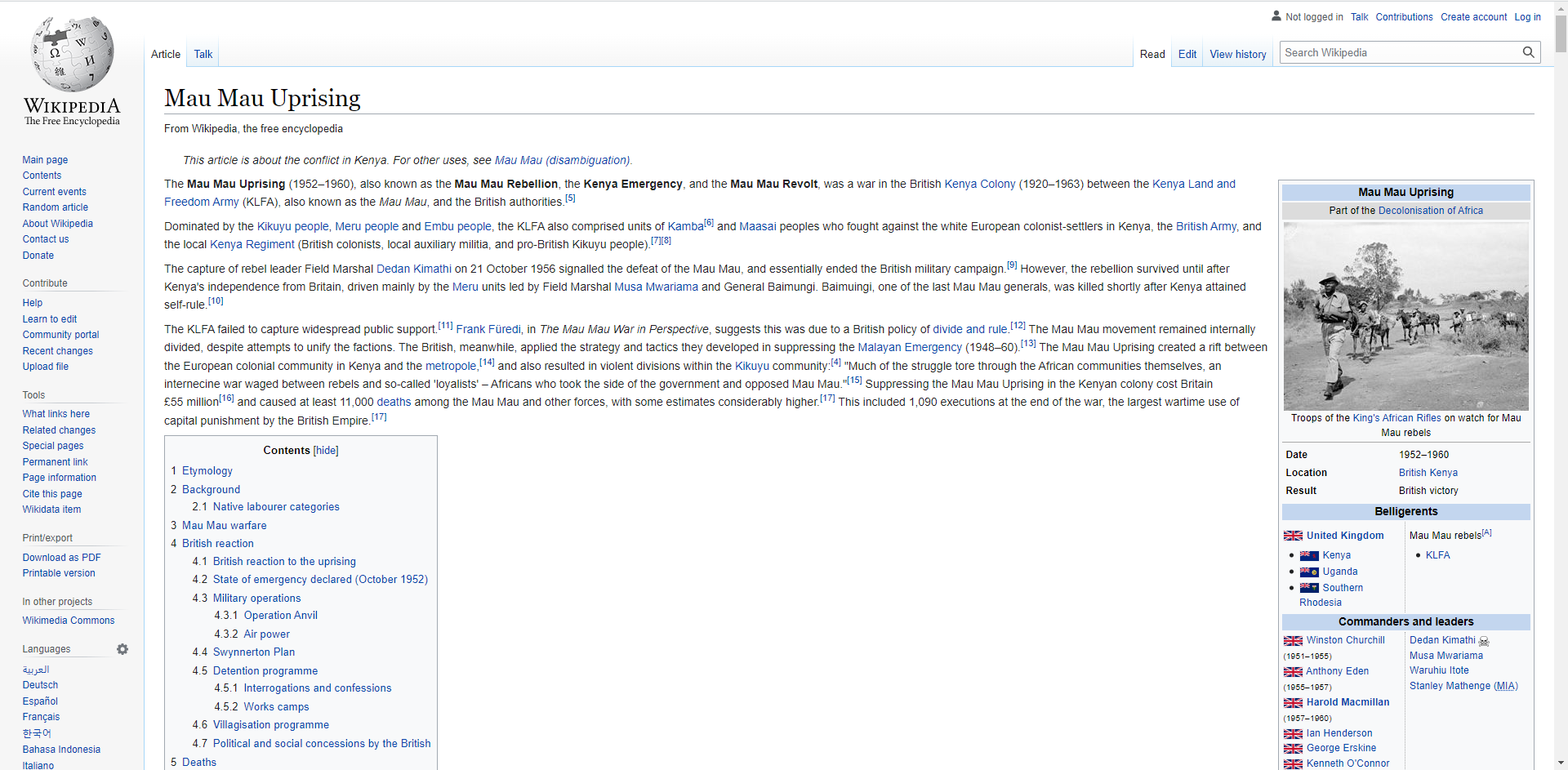Screen dimensions: 1568x770
Task: Click the Wikipedia globe logo
Action: point(72,54)
